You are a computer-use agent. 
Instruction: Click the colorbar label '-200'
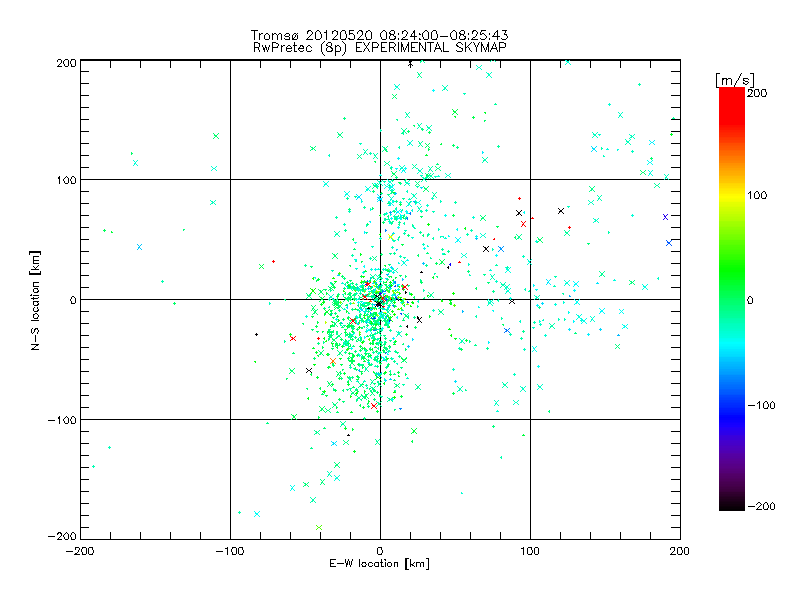(761, 506)
